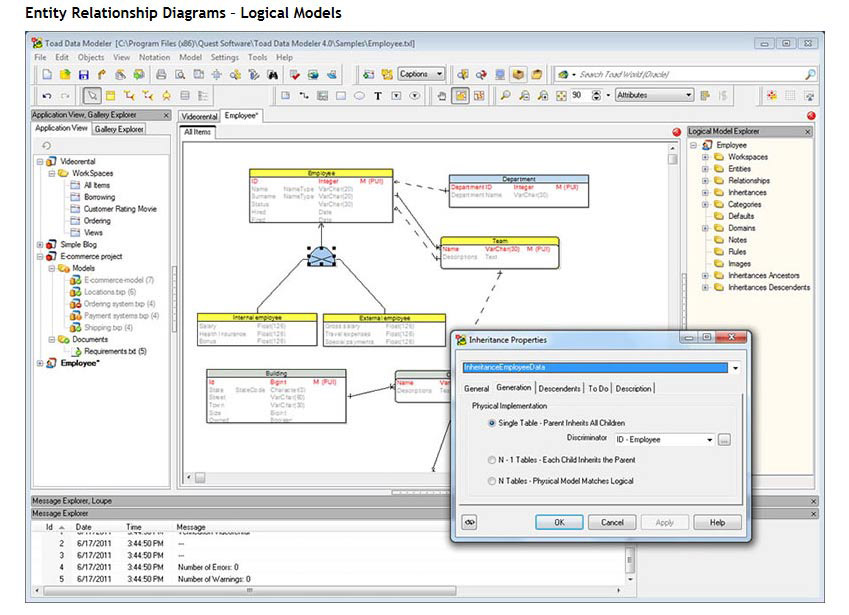Select Domains folder in Logical Model Explorer
Image resolution: width=849 pixels, height=615 pixels.
741,228
